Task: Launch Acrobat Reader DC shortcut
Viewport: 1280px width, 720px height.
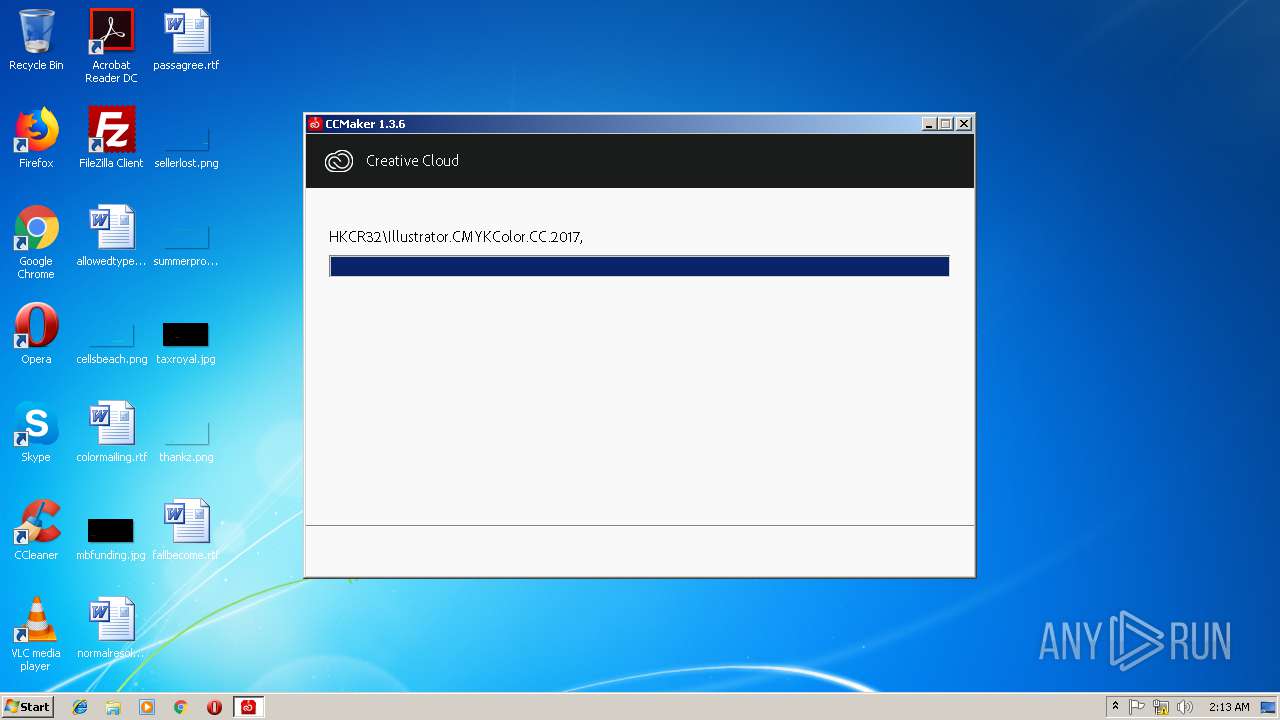Action: [111, 45]
